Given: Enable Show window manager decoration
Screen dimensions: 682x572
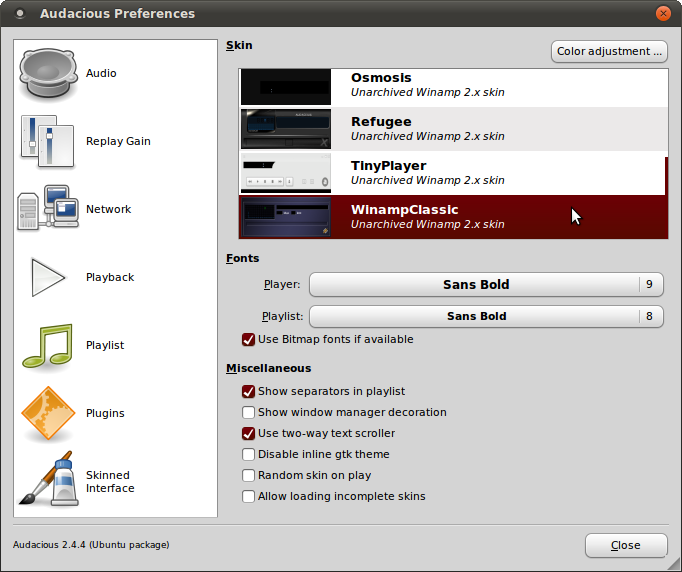Looking at the screenshot, I should [x=248, y=412].
